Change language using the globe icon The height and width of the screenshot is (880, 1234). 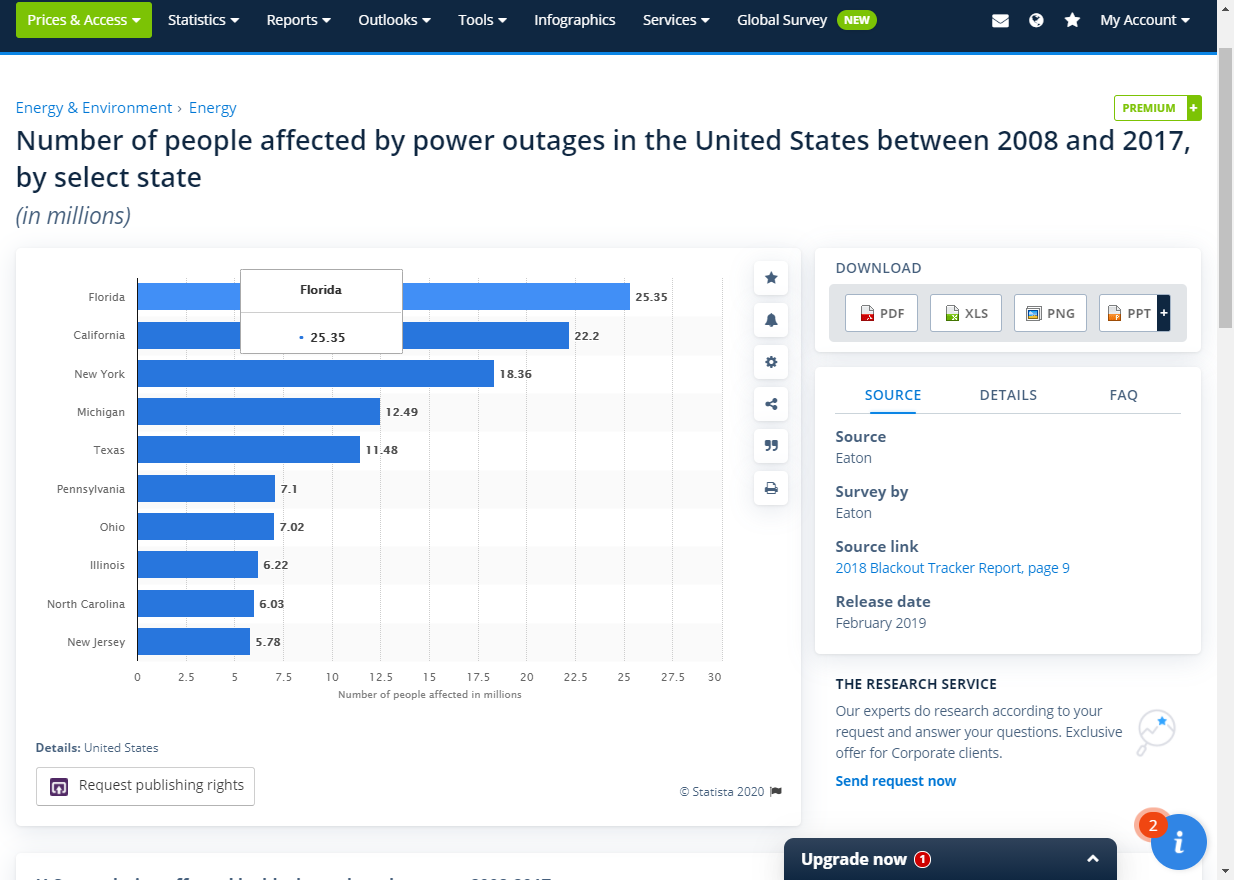(1036, 19)
